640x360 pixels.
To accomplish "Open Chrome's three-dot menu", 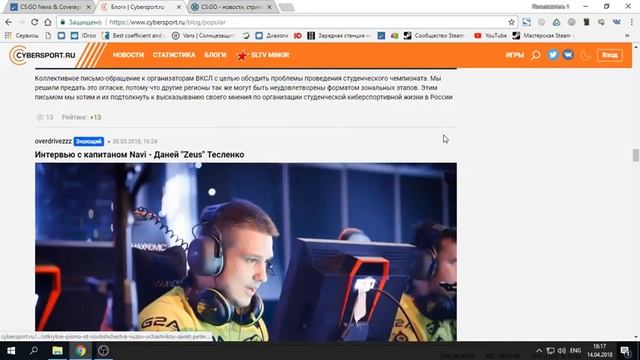I will click(x=631, y=22).
